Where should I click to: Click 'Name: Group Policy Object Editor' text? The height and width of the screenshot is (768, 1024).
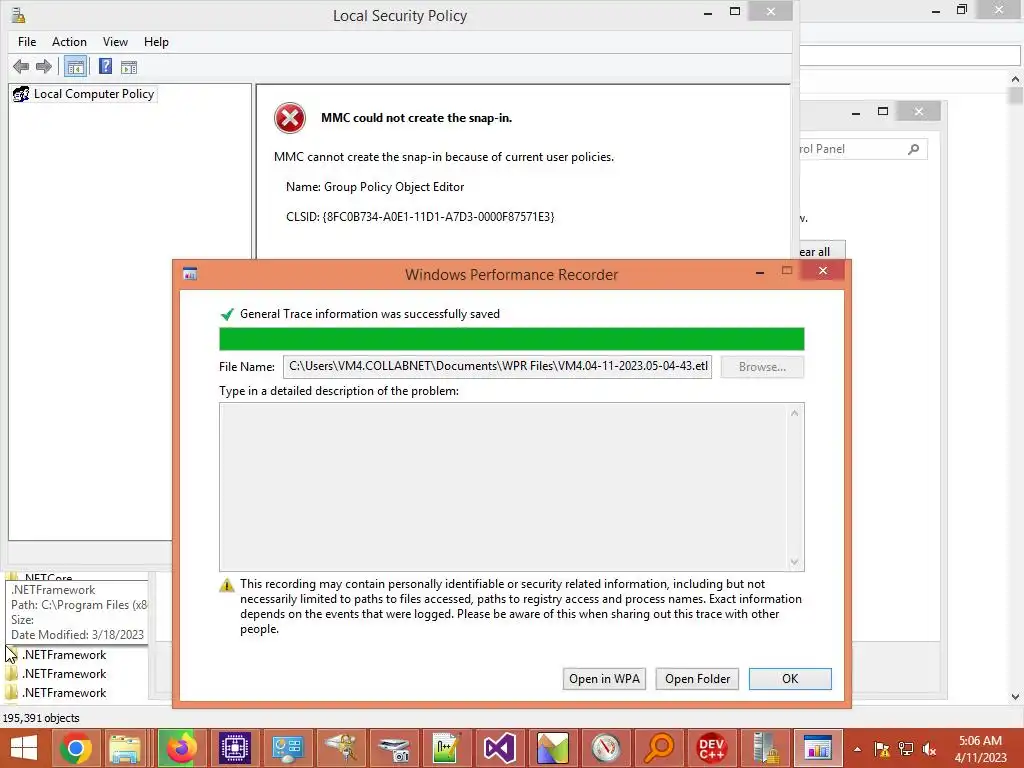pos(375,187)
